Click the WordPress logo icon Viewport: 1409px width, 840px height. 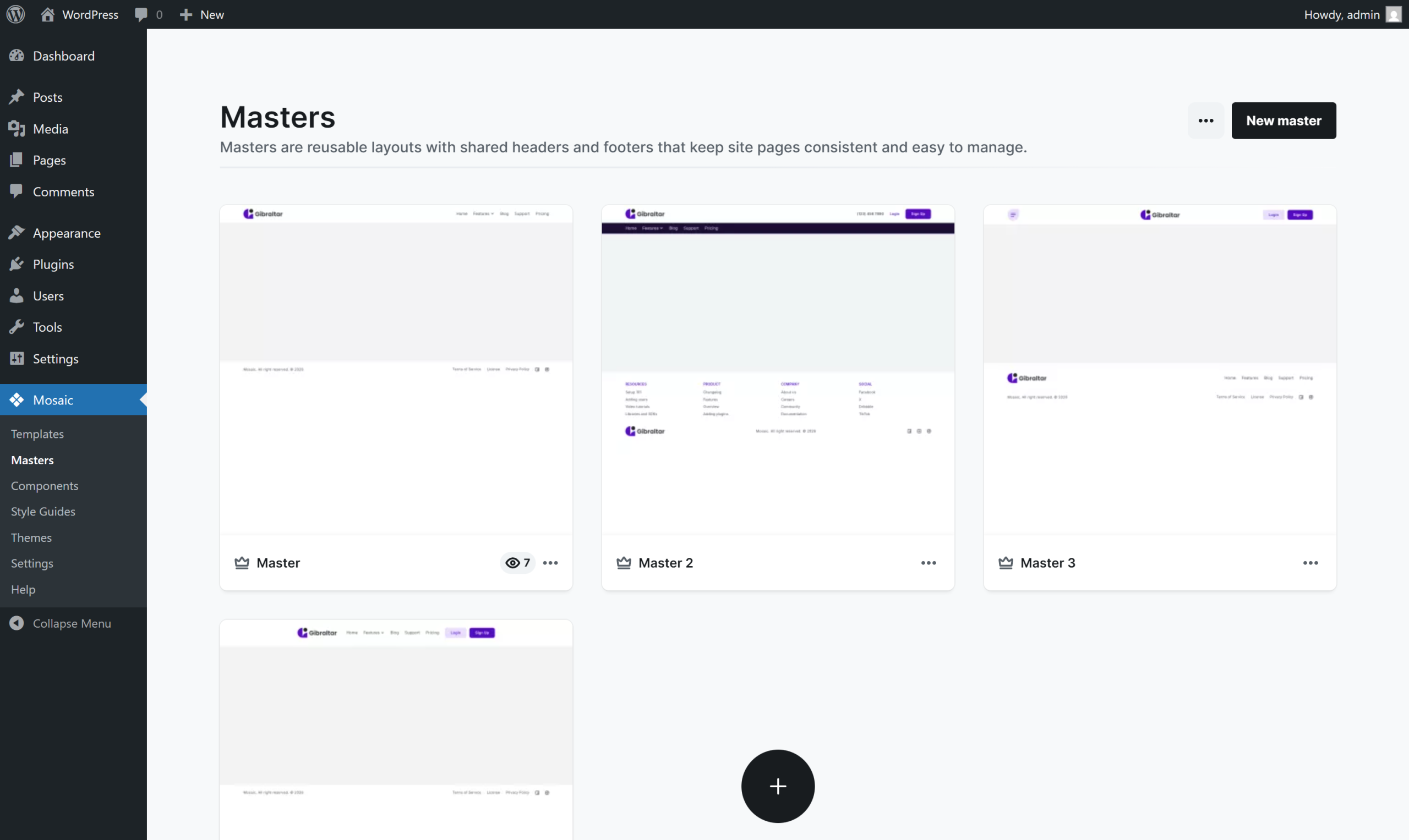[x=16, y=14]
